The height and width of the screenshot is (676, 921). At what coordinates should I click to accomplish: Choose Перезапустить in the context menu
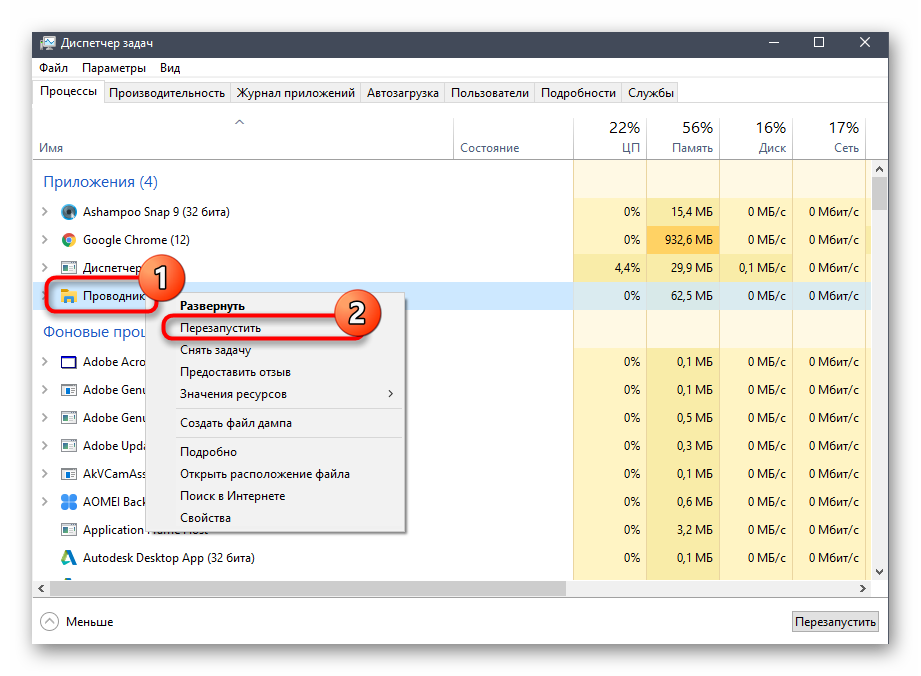point(220,327)
